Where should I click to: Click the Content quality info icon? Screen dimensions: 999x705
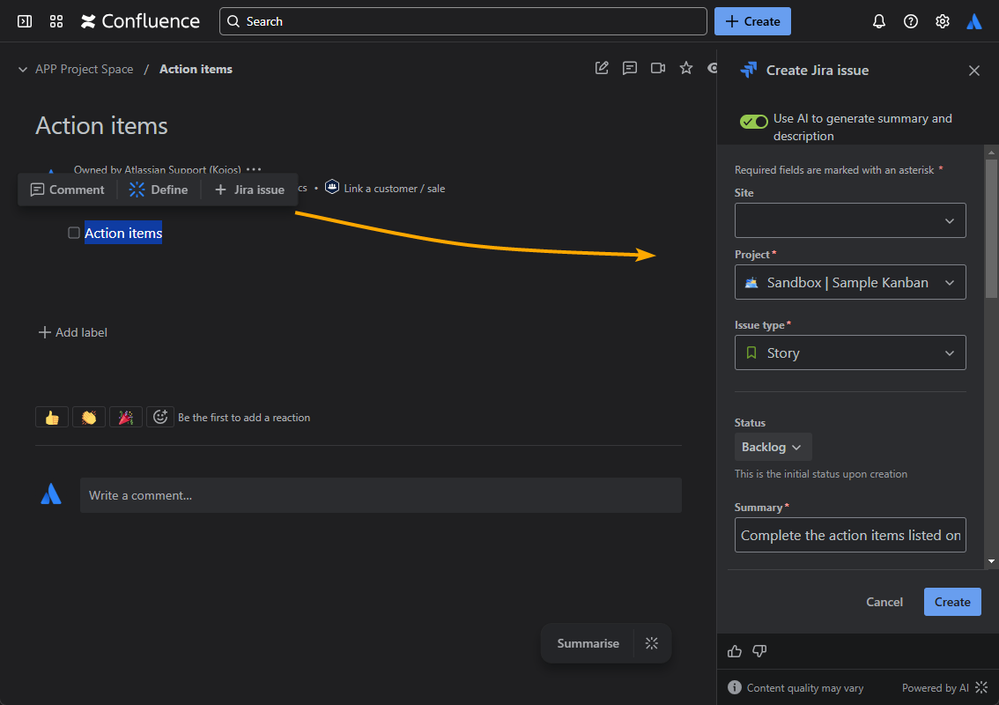tap(735, 688)
